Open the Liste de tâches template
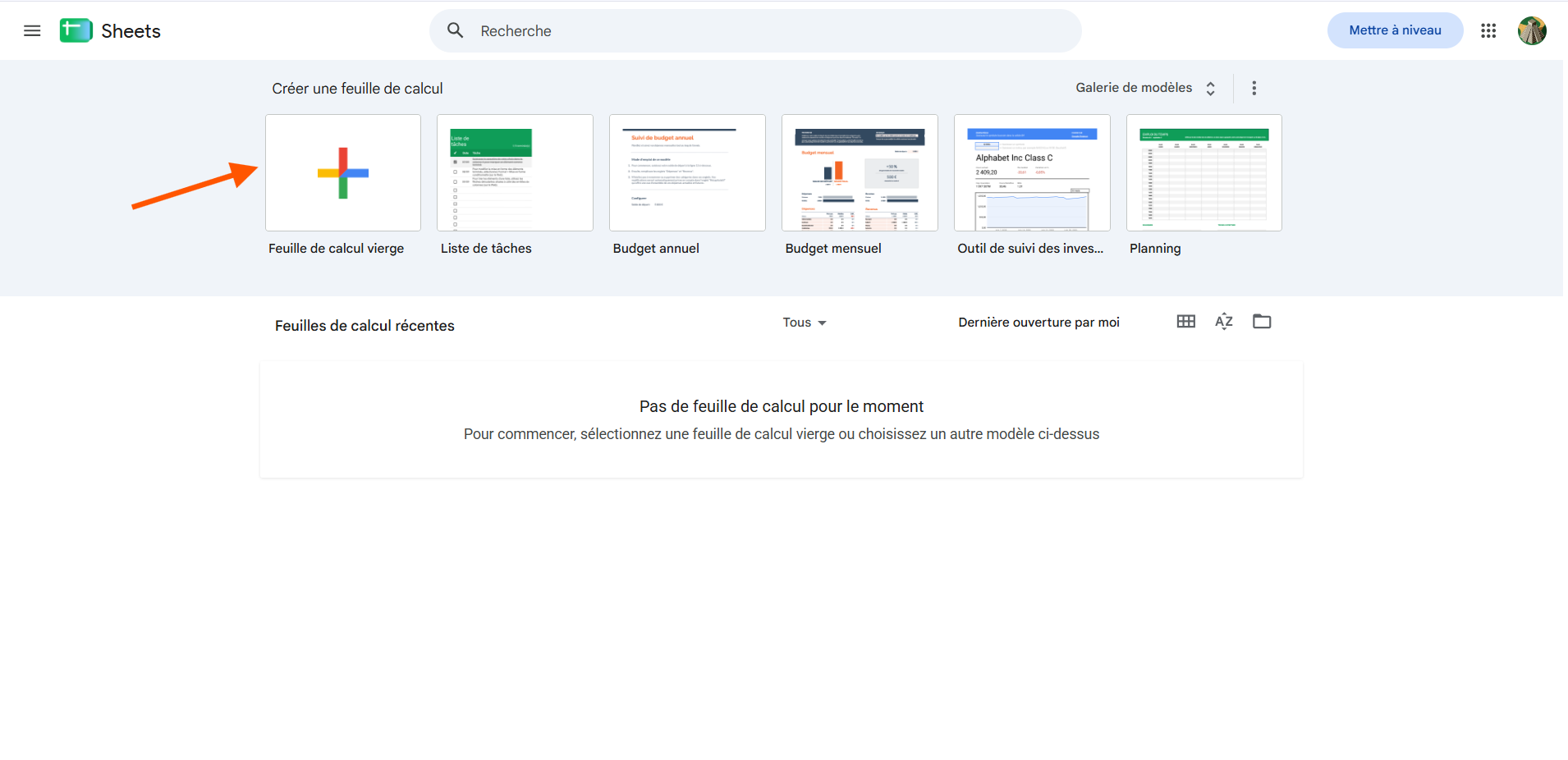 click(515, 172)
